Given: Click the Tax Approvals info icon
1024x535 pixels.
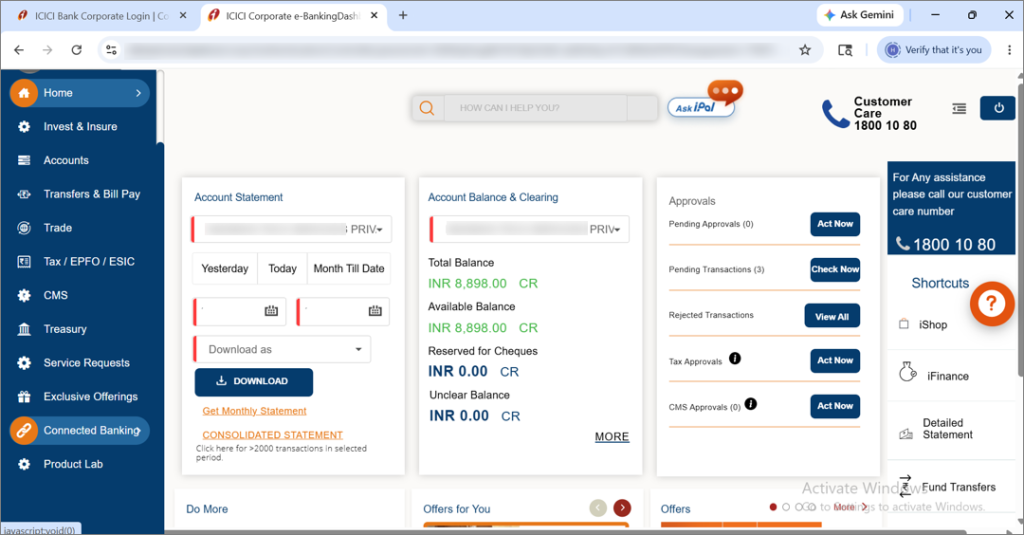Looking at the screenshot, I should [735, 358].
